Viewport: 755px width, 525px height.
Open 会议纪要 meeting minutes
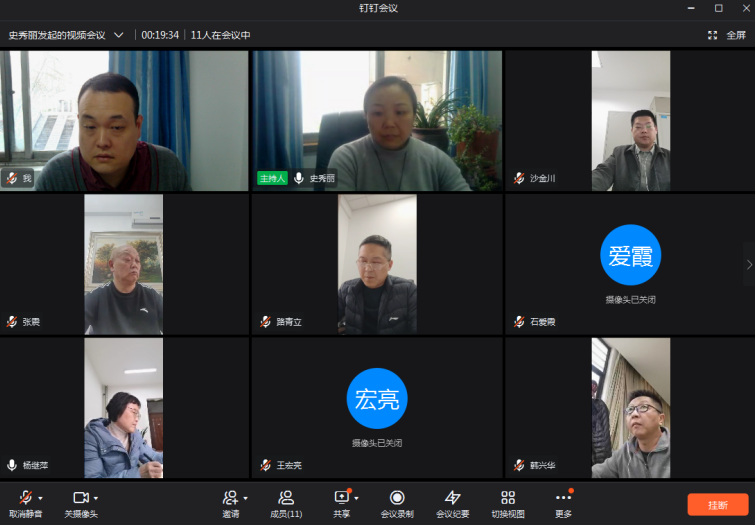click(452, 498)
